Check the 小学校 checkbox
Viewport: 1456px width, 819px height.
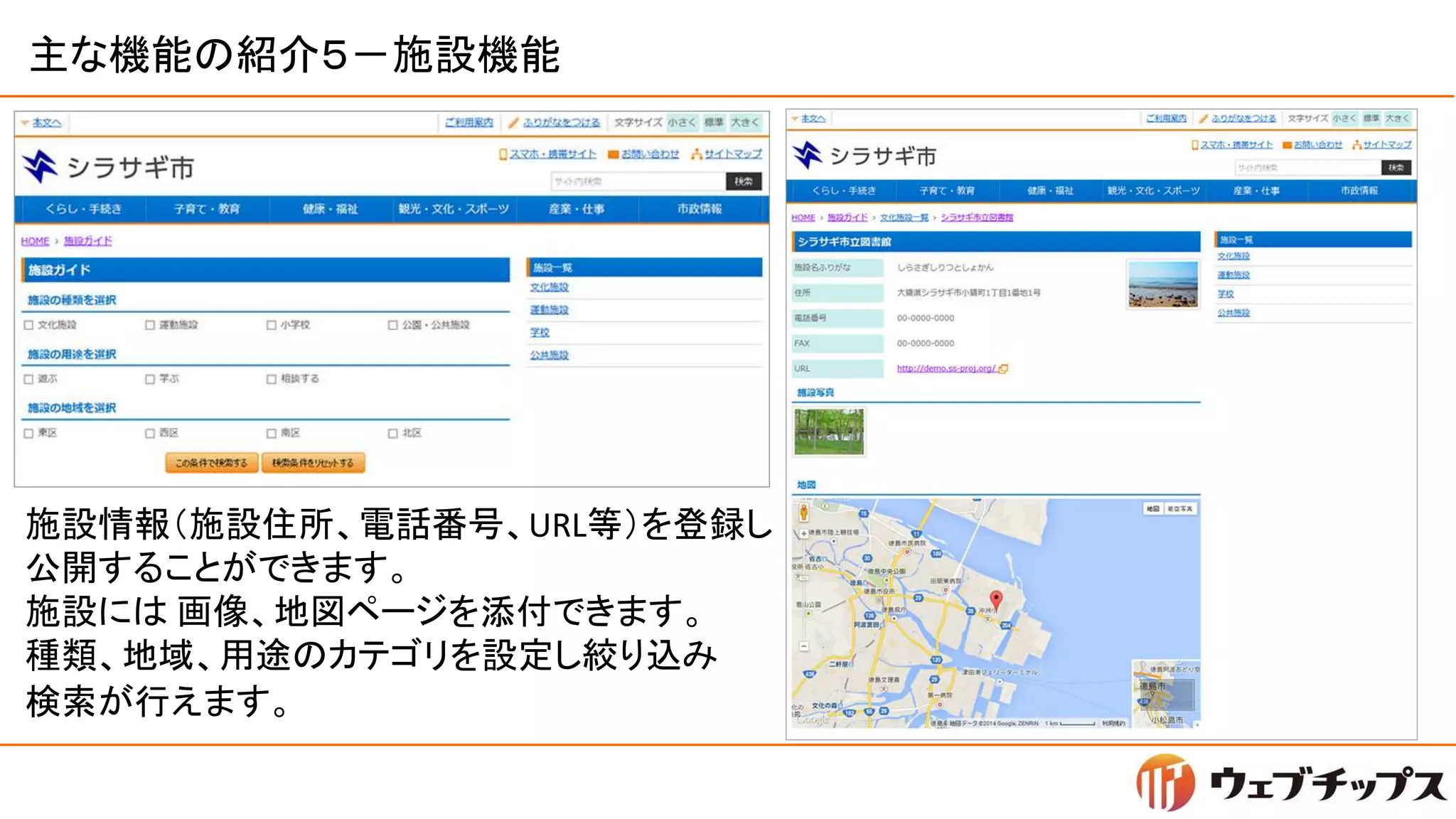tap(272, 325)
